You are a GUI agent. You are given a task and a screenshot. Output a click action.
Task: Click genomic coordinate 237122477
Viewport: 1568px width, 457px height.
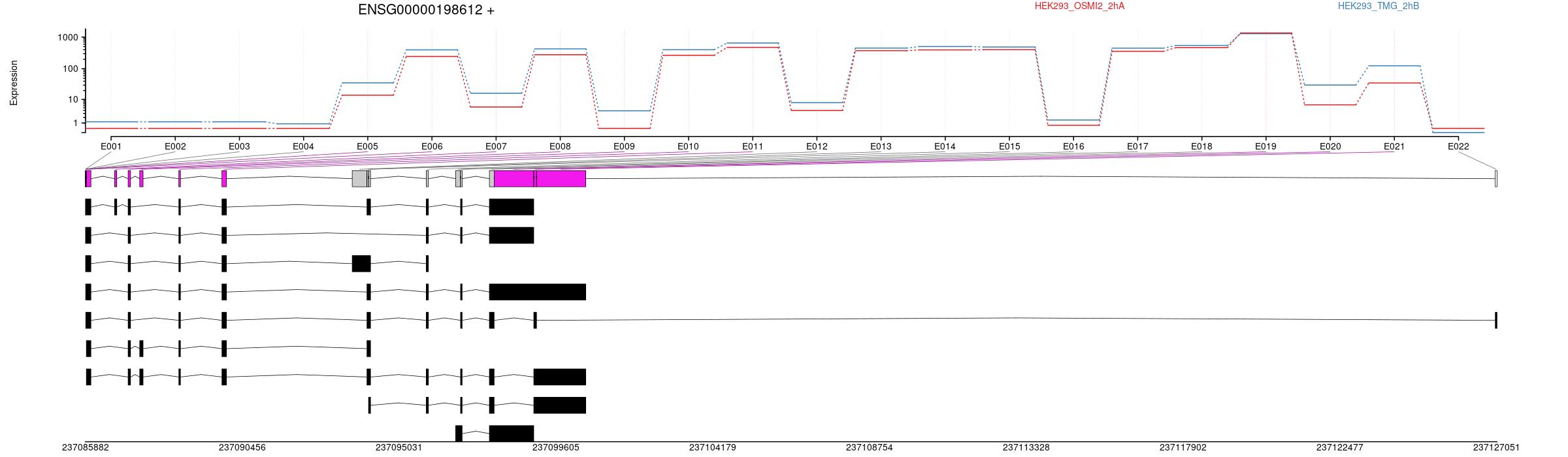1340,448
